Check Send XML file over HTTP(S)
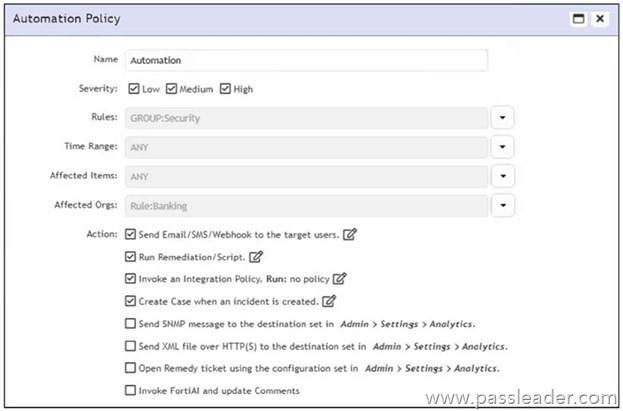The width and height of the screenshot is (623, 411). 132,346
